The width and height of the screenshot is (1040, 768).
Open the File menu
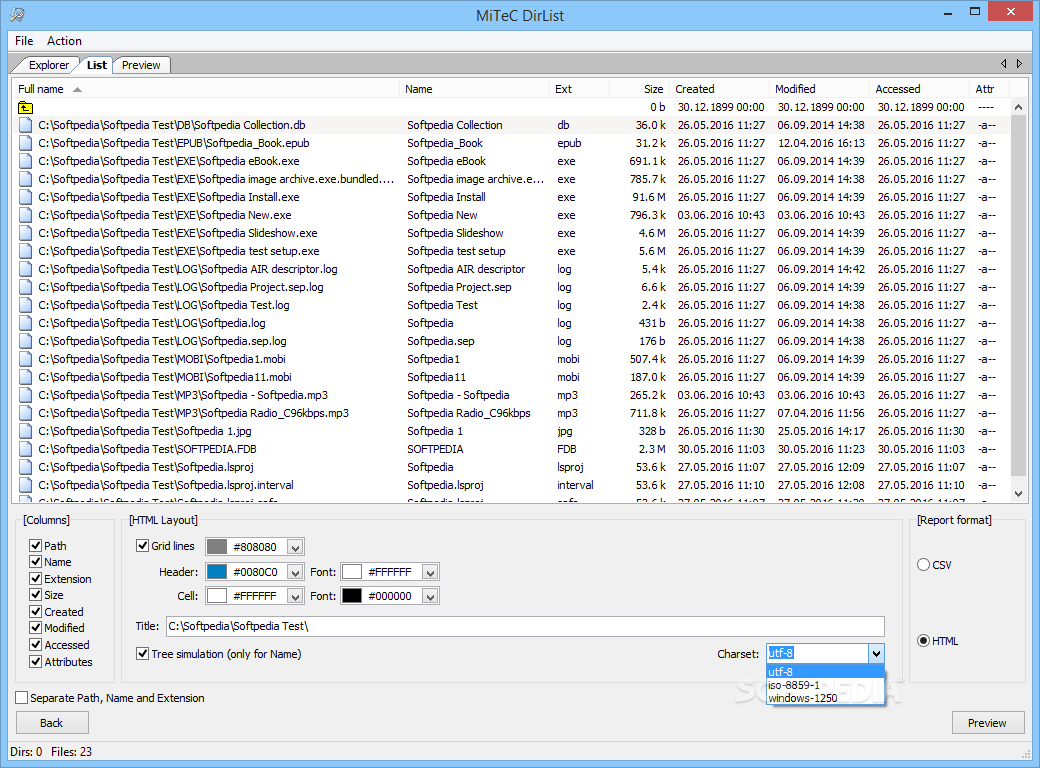24,40
